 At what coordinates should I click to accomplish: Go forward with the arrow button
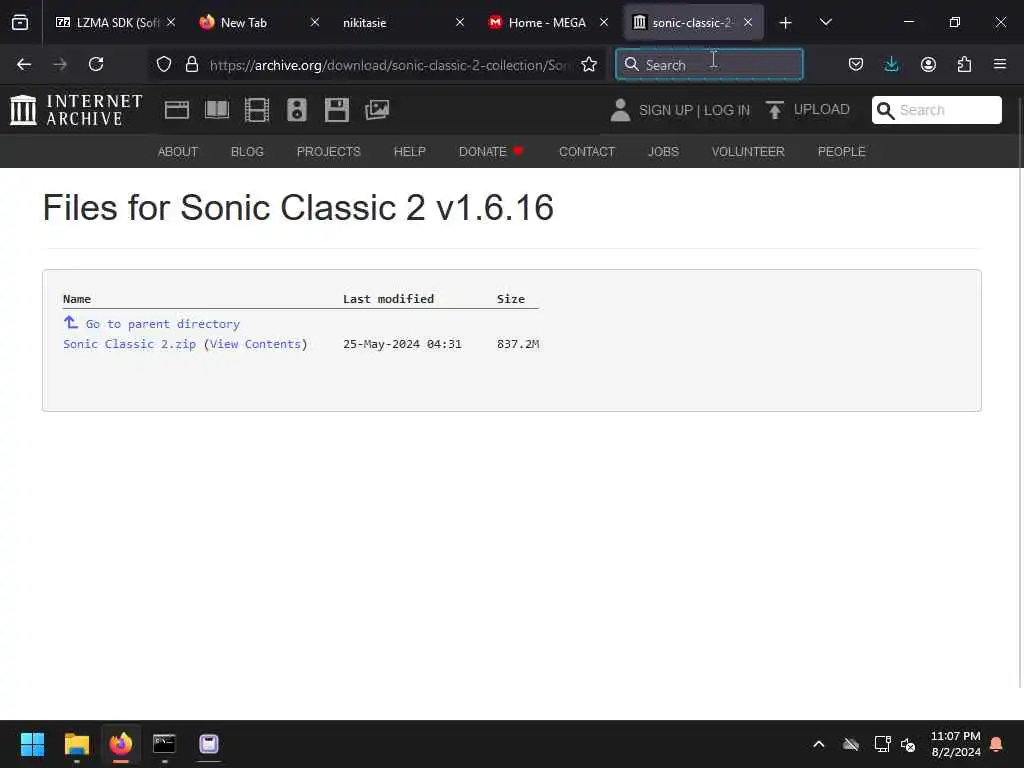[x=60, y=64]
